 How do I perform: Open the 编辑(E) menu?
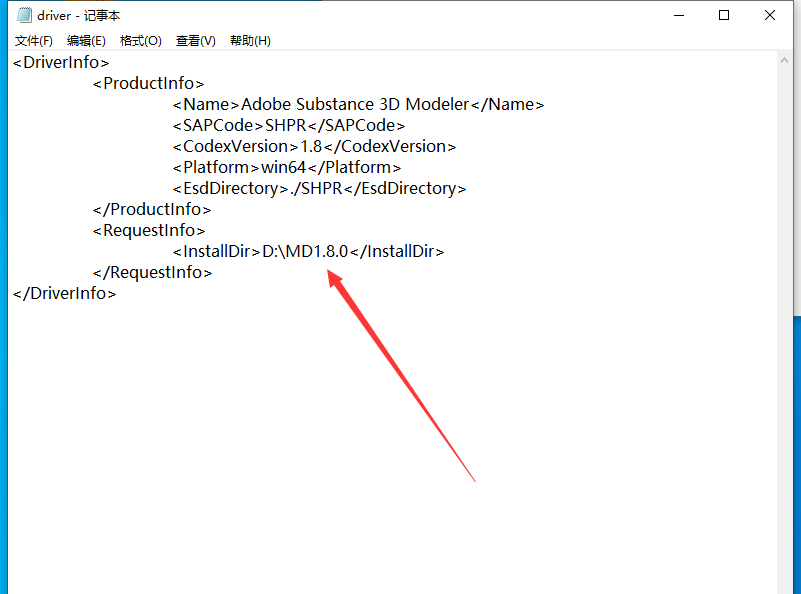[86, 41]
